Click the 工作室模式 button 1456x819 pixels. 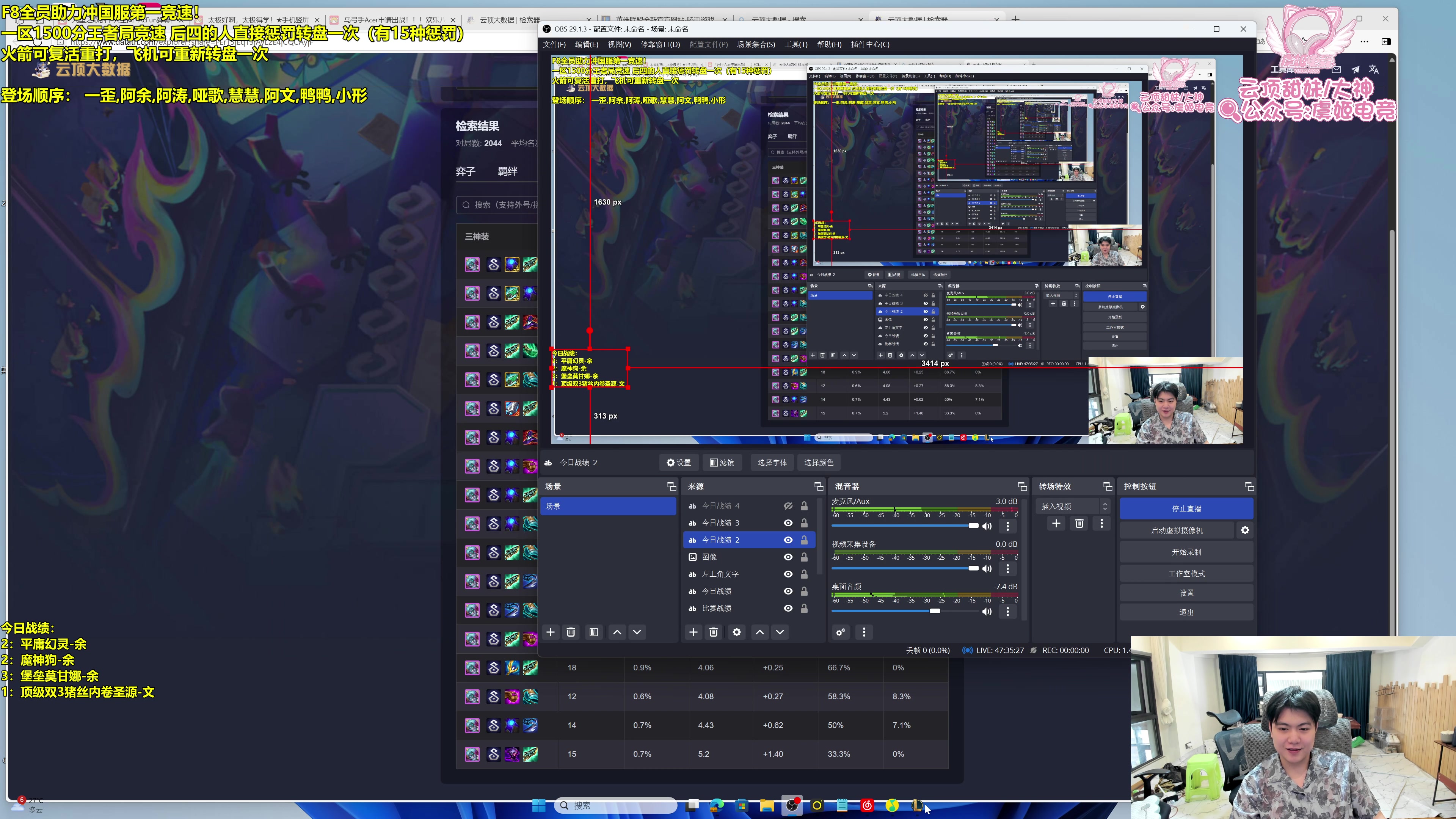(x=1186, y=574)
